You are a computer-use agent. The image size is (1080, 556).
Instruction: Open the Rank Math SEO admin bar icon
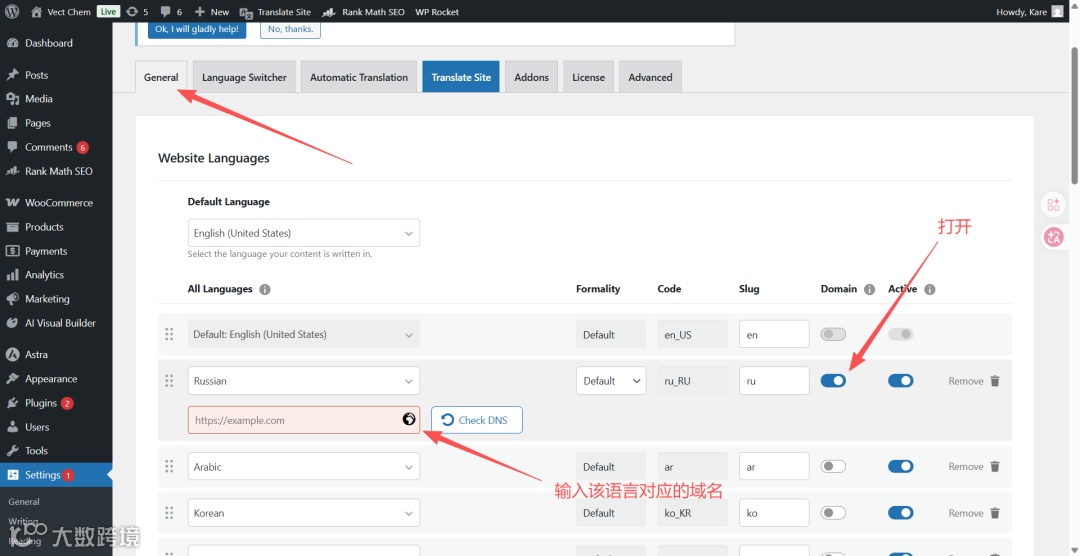tap(329, 12)
